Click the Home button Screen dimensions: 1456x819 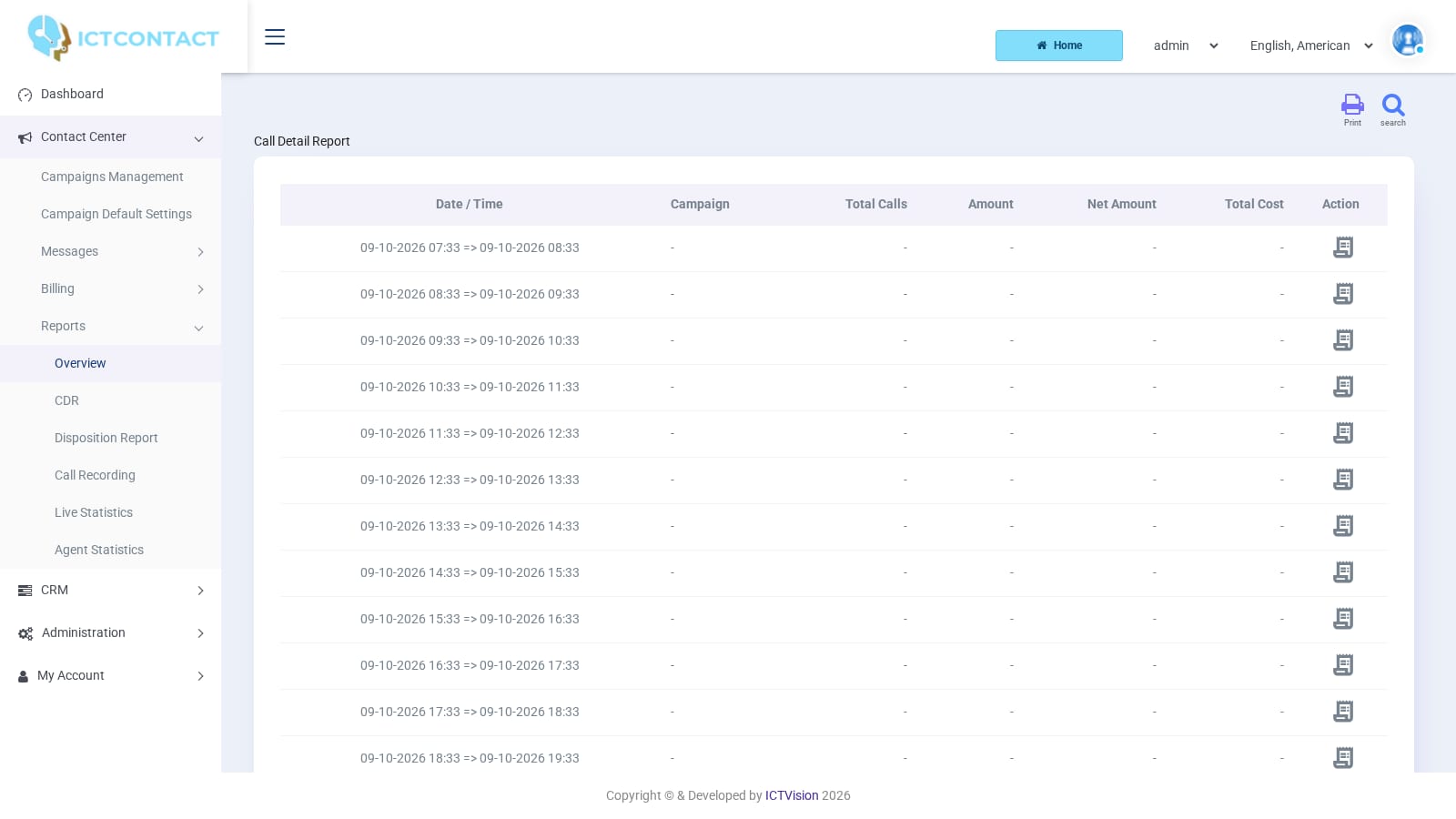(1059, 45)
